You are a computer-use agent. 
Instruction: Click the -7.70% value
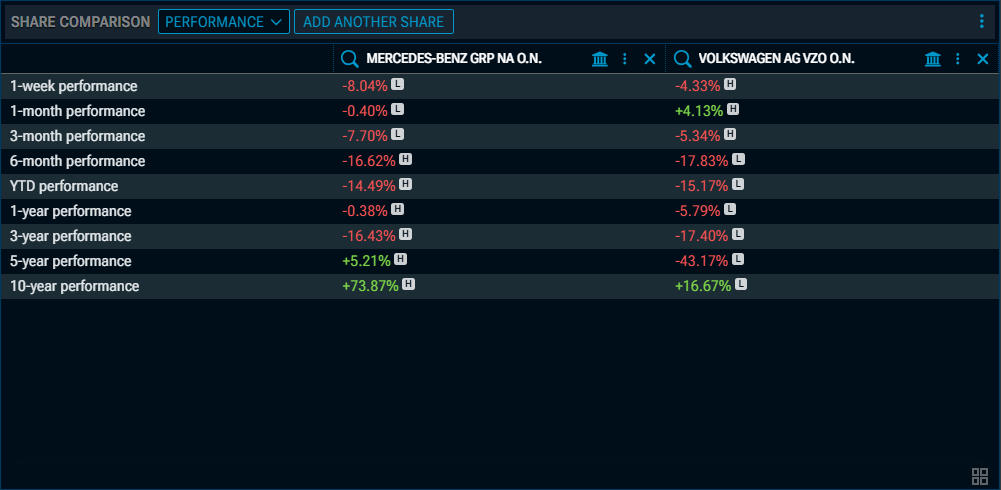(365, 136)
